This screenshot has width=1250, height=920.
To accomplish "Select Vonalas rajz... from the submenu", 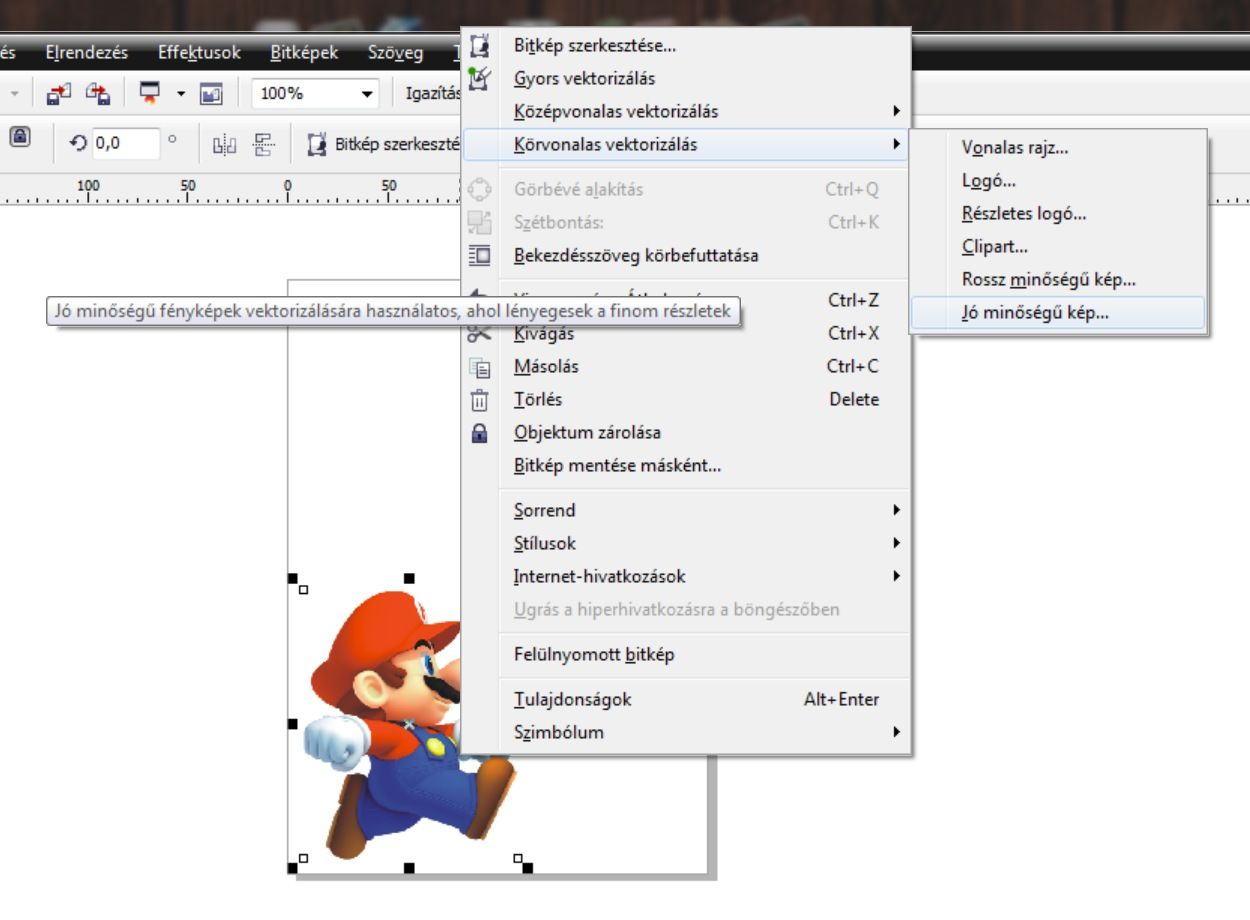I will coord(1058,148).
